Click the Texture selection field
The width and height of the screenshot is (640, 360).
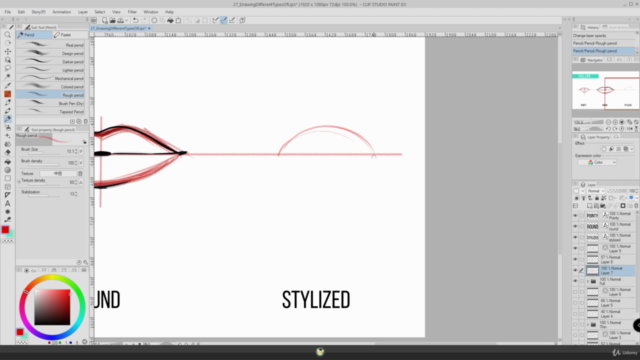tap(58, 173)
